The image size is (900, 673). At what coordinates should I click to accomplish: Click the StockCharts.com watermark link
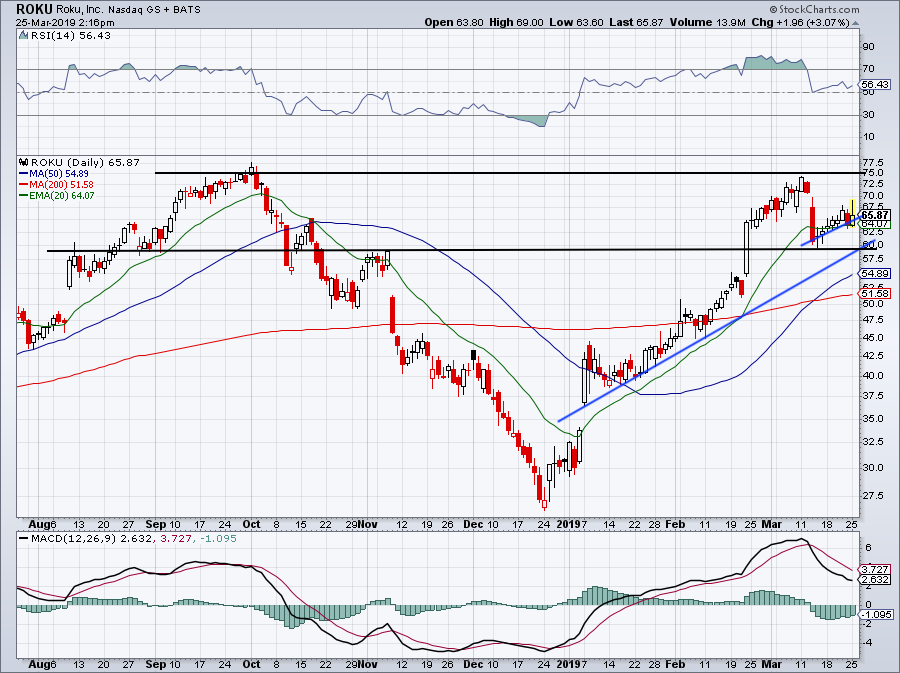coord(813,9)
